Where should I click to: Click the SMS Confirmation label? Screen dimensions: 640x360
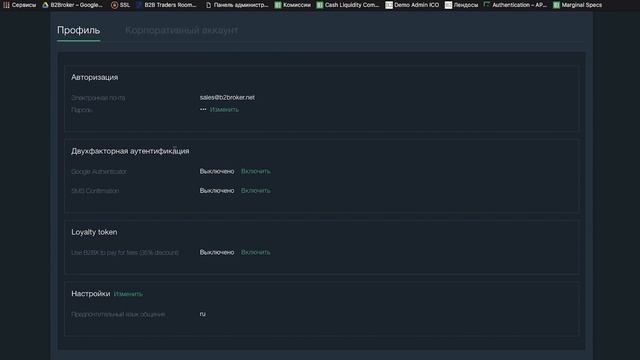[95, 191]
